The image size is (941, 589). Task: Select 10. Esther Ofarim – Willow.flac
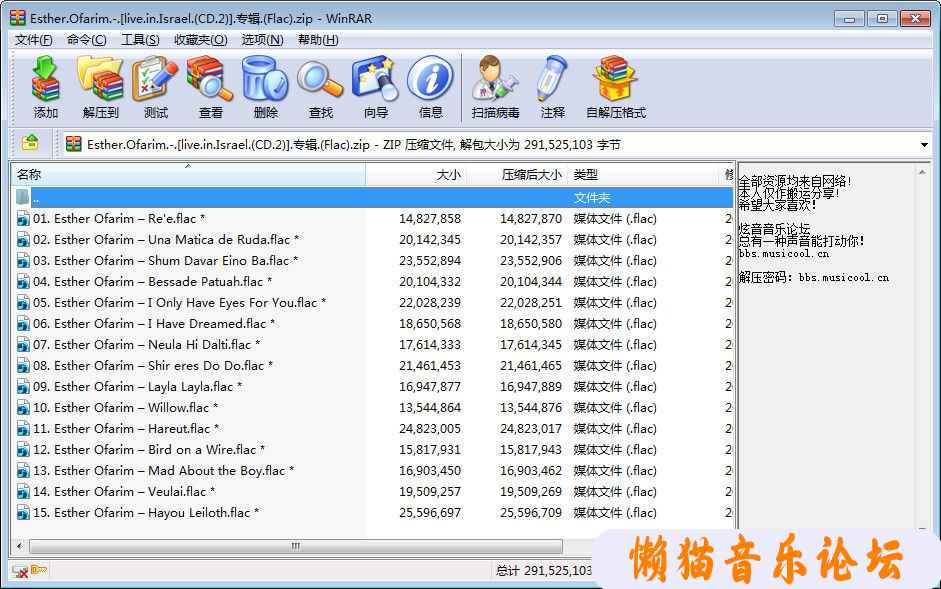pos(125,408)
